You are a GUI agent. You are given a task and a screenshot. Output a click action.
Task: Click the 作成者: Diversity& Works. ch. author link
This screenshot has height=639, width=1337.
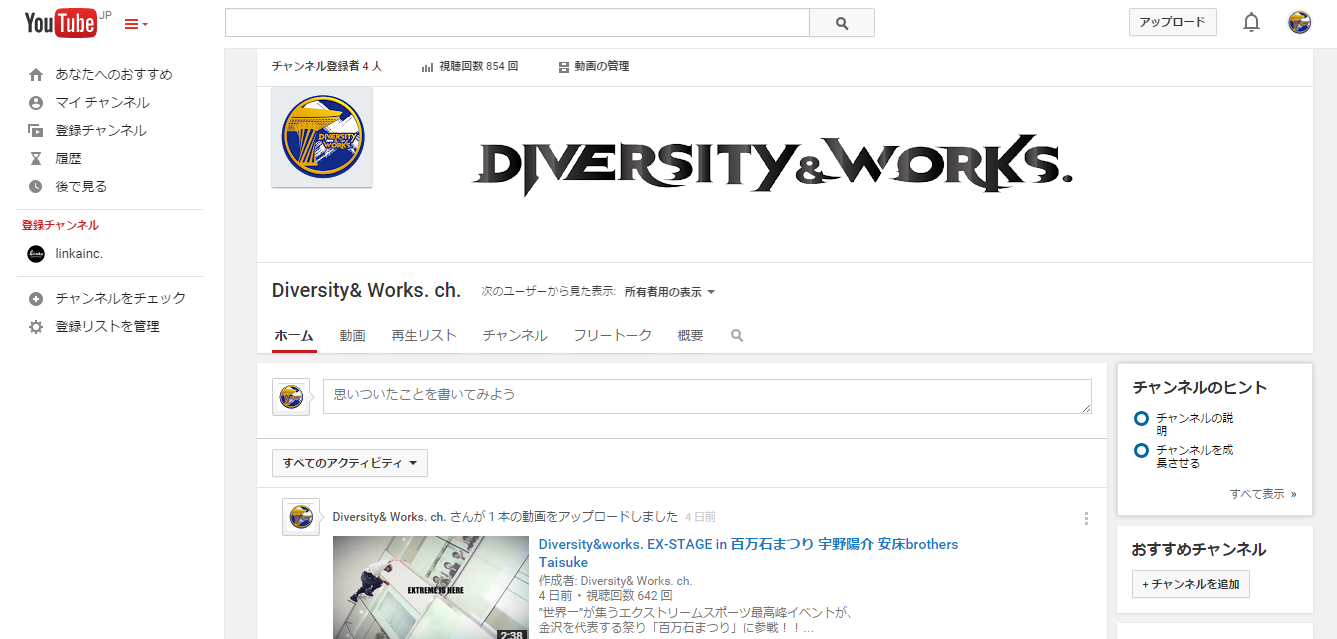pos(636,581)
